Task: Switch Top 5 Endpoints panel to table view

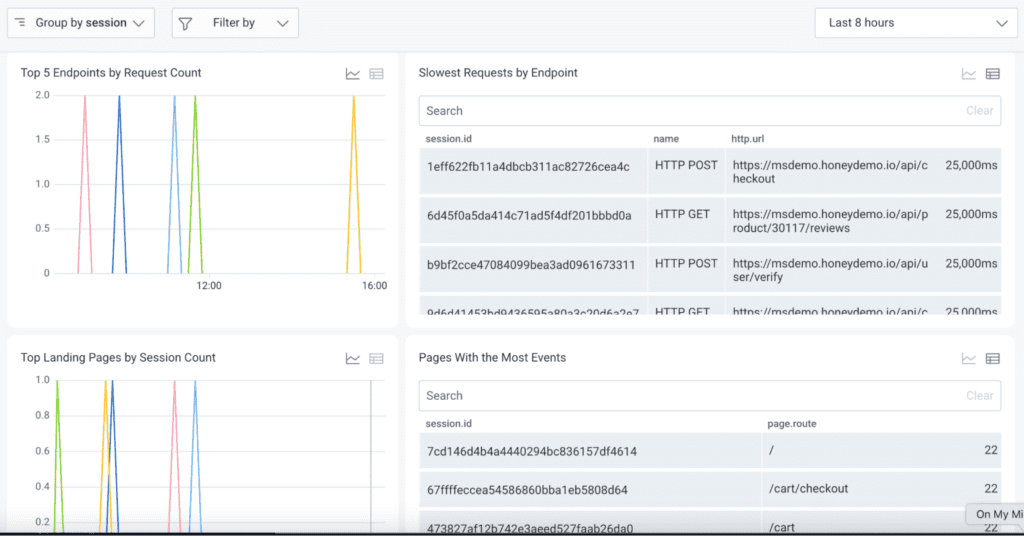Action: pos(376,74)
